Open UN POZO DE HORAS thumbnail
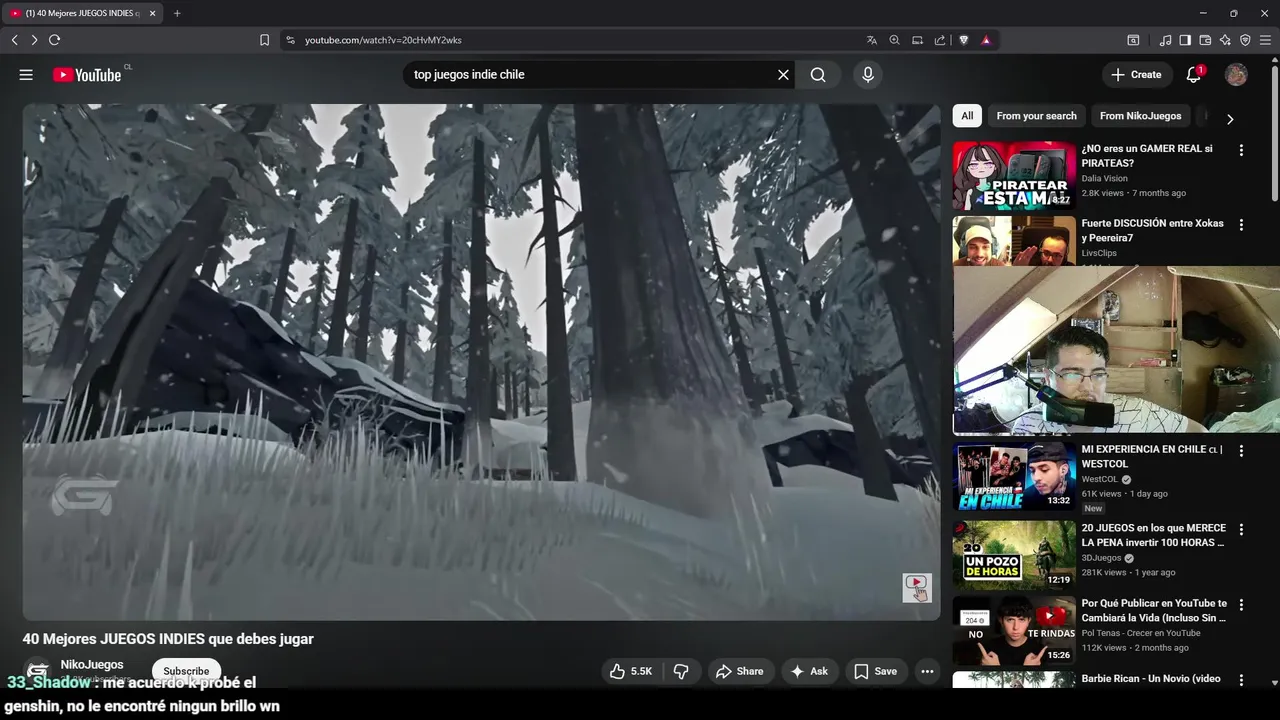 1013,554
